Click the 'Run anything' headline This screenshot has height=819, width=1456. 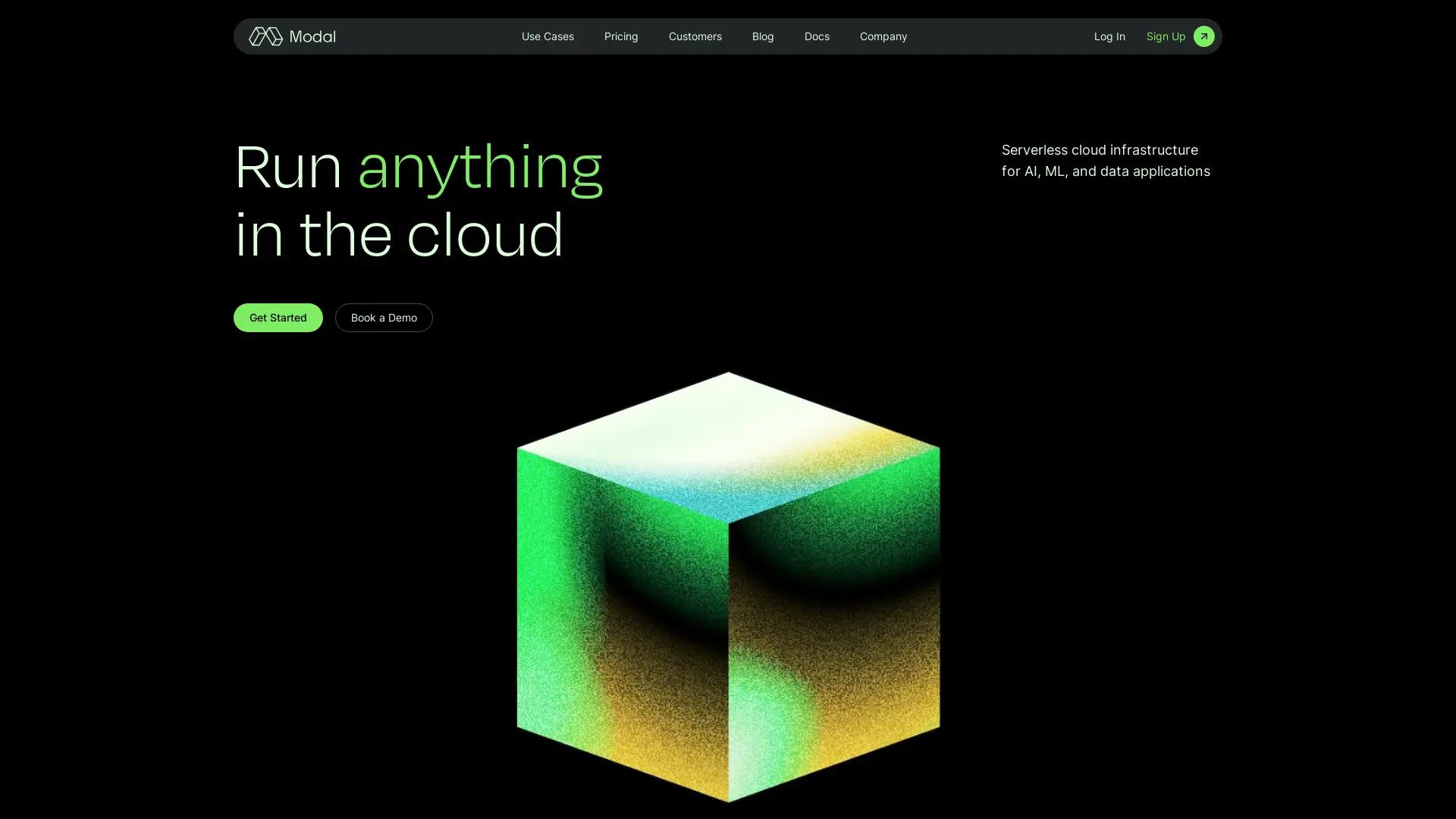pyautogui.click(x=418, y=168)
